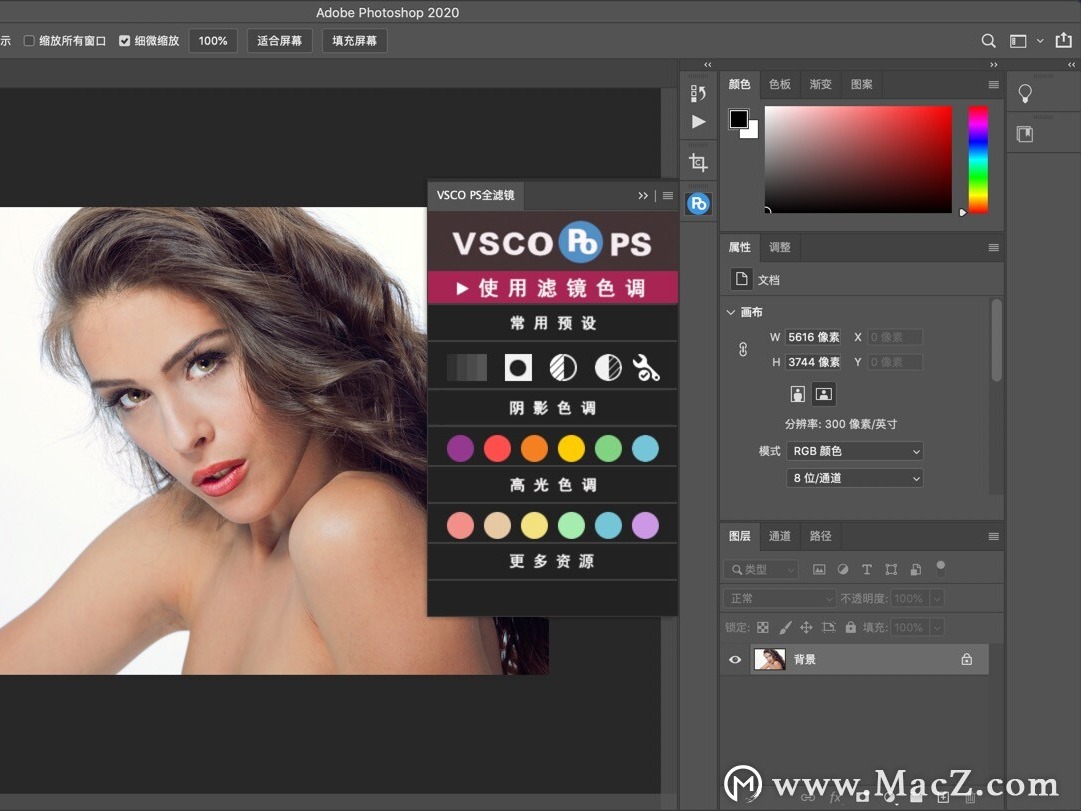1081x811 pixels.
Task: Switch to the 渐变 tab in Color panel
Action: coord(820,84)
